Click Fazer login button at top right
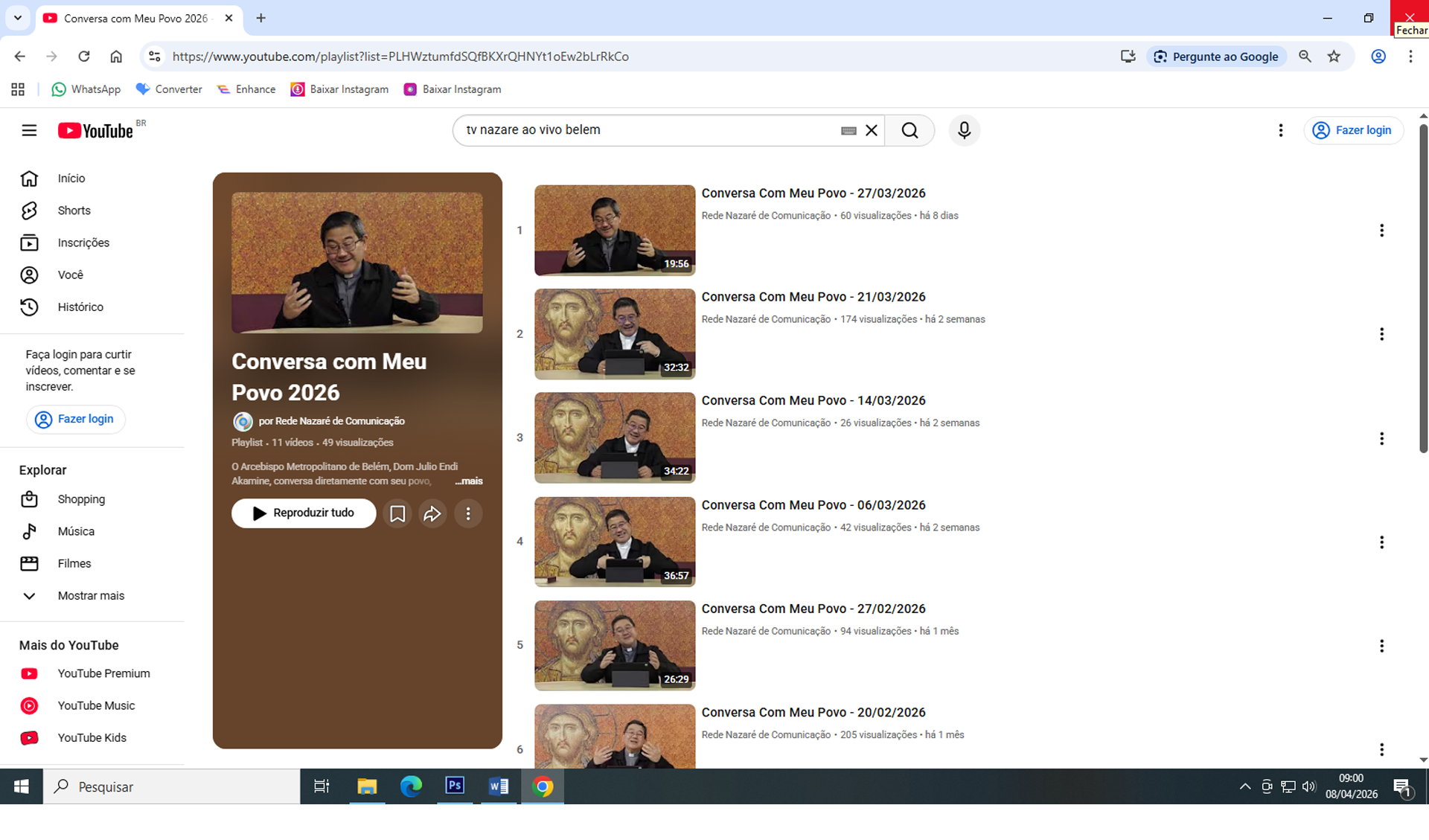Viewport: 1429px width, 840px height. pos(1352,130)
